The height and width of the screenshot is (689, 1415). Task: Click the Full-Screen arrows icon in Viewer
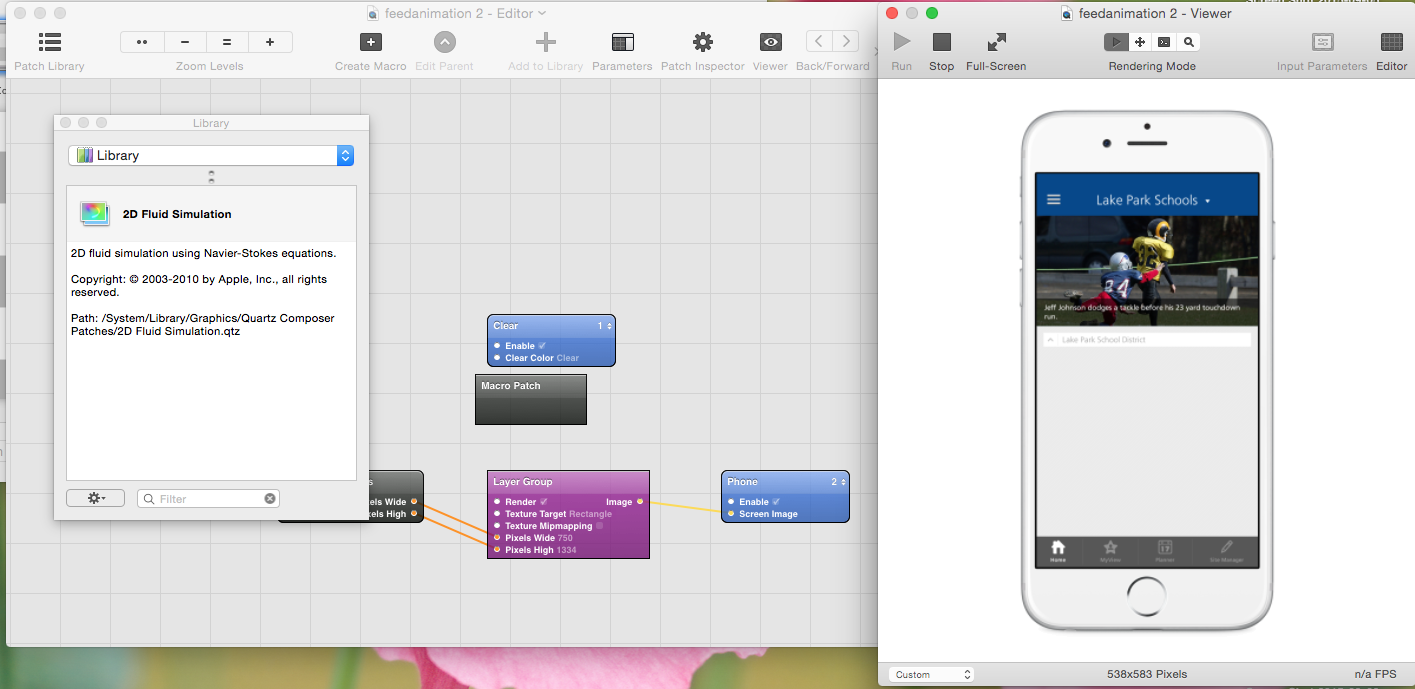(x=996, y=42)
